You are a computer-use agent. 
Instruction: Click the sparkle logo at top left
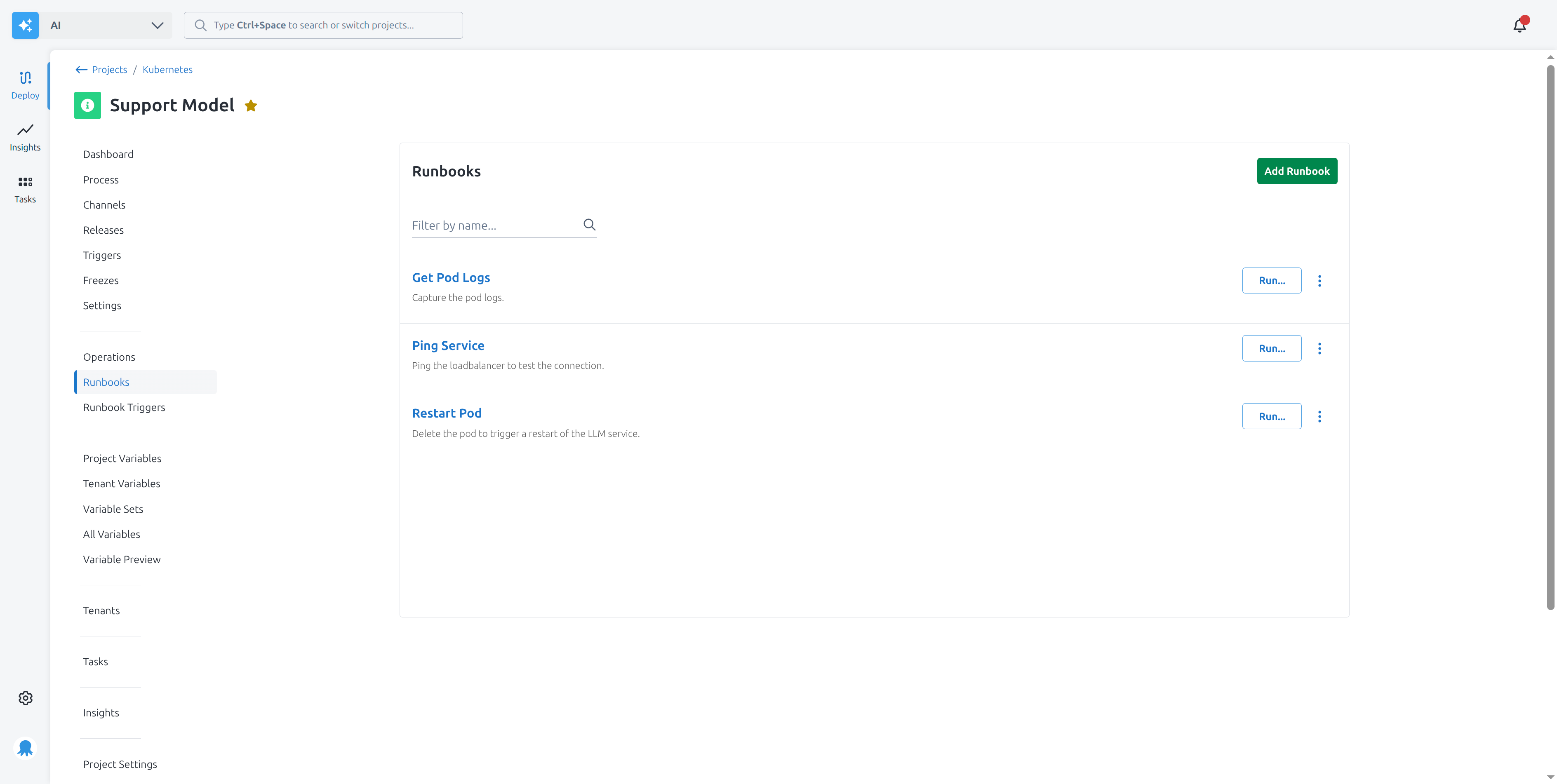[25, 25]
